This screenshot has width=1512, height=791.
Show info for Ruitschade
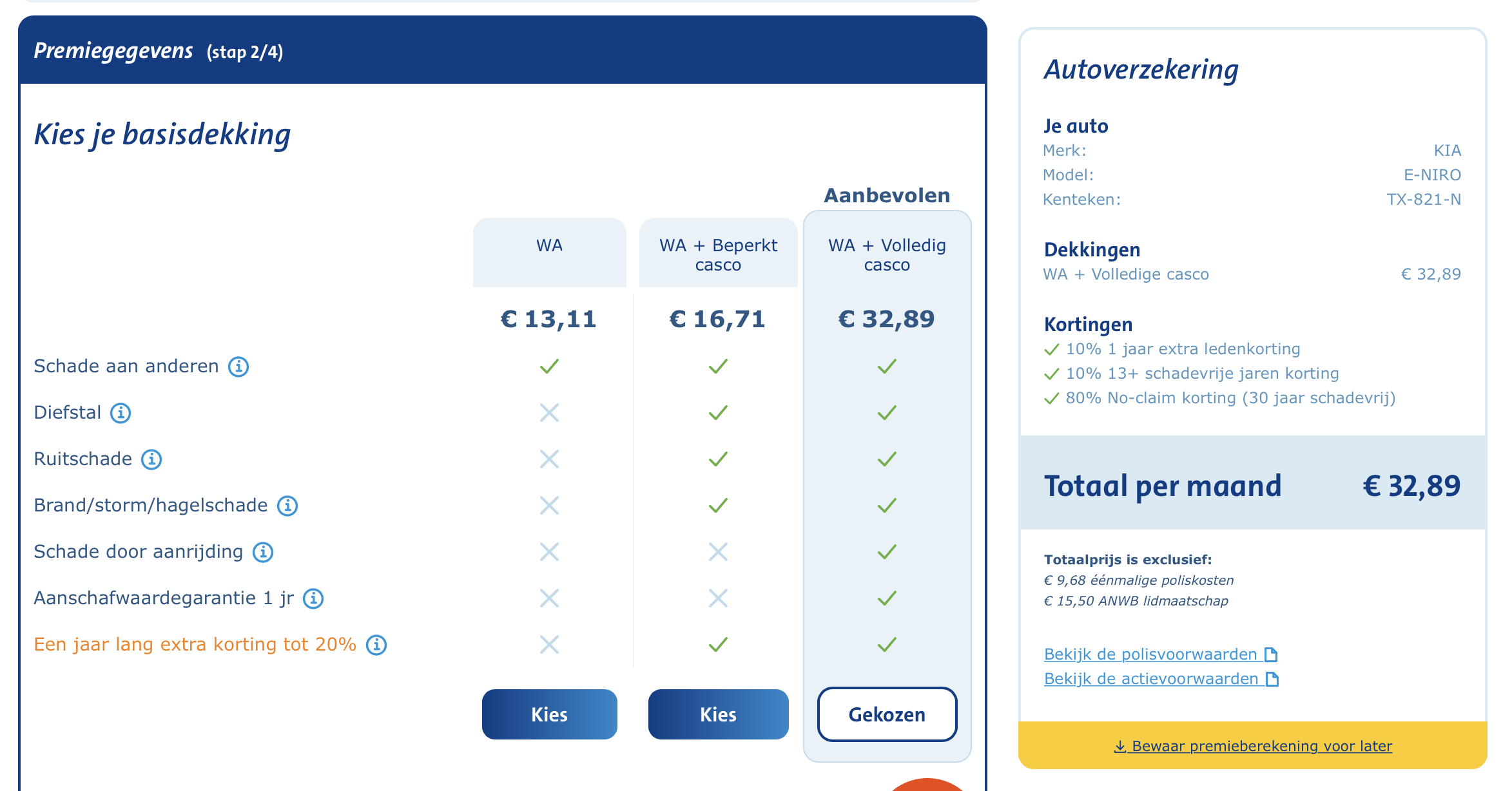(x=151, y=459)
